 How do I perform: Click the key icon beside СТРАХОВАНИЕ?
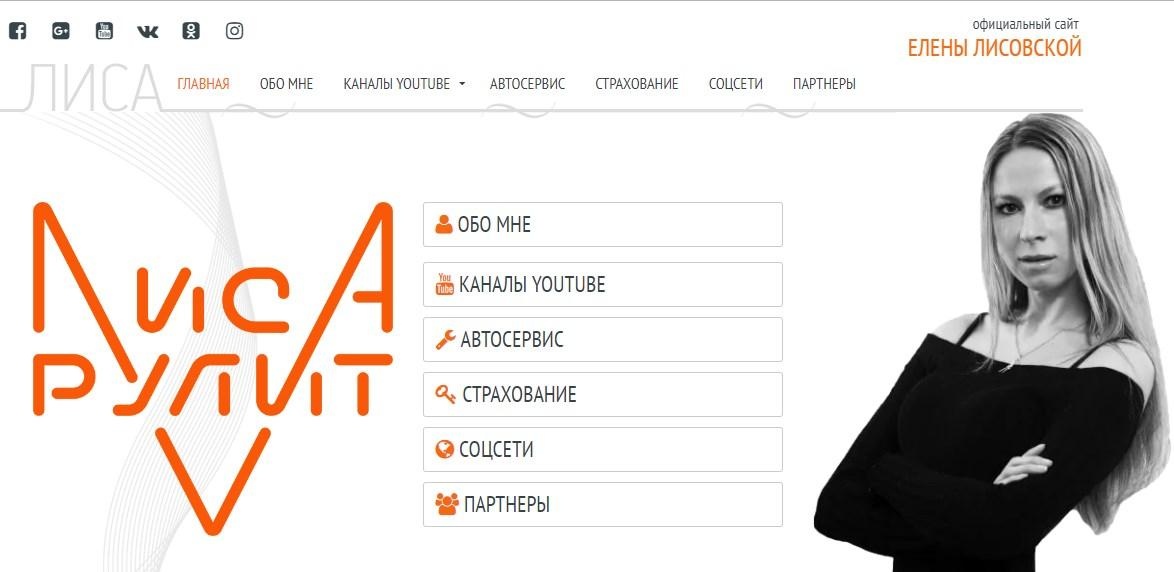pos(445,395)
